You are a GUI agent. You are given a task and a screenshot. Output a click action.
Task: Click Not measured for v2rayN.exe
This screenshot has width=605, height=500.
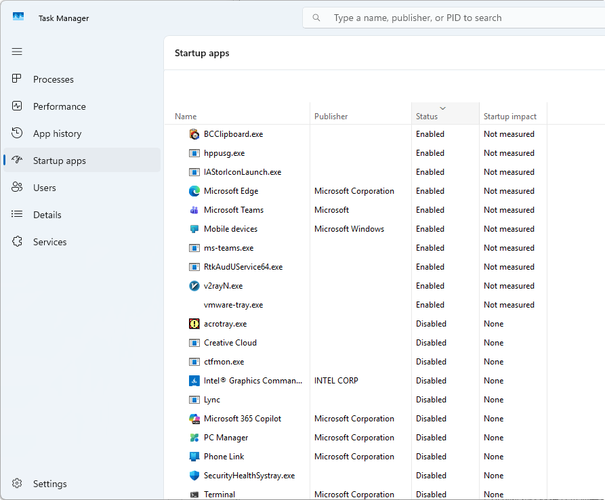509,286
